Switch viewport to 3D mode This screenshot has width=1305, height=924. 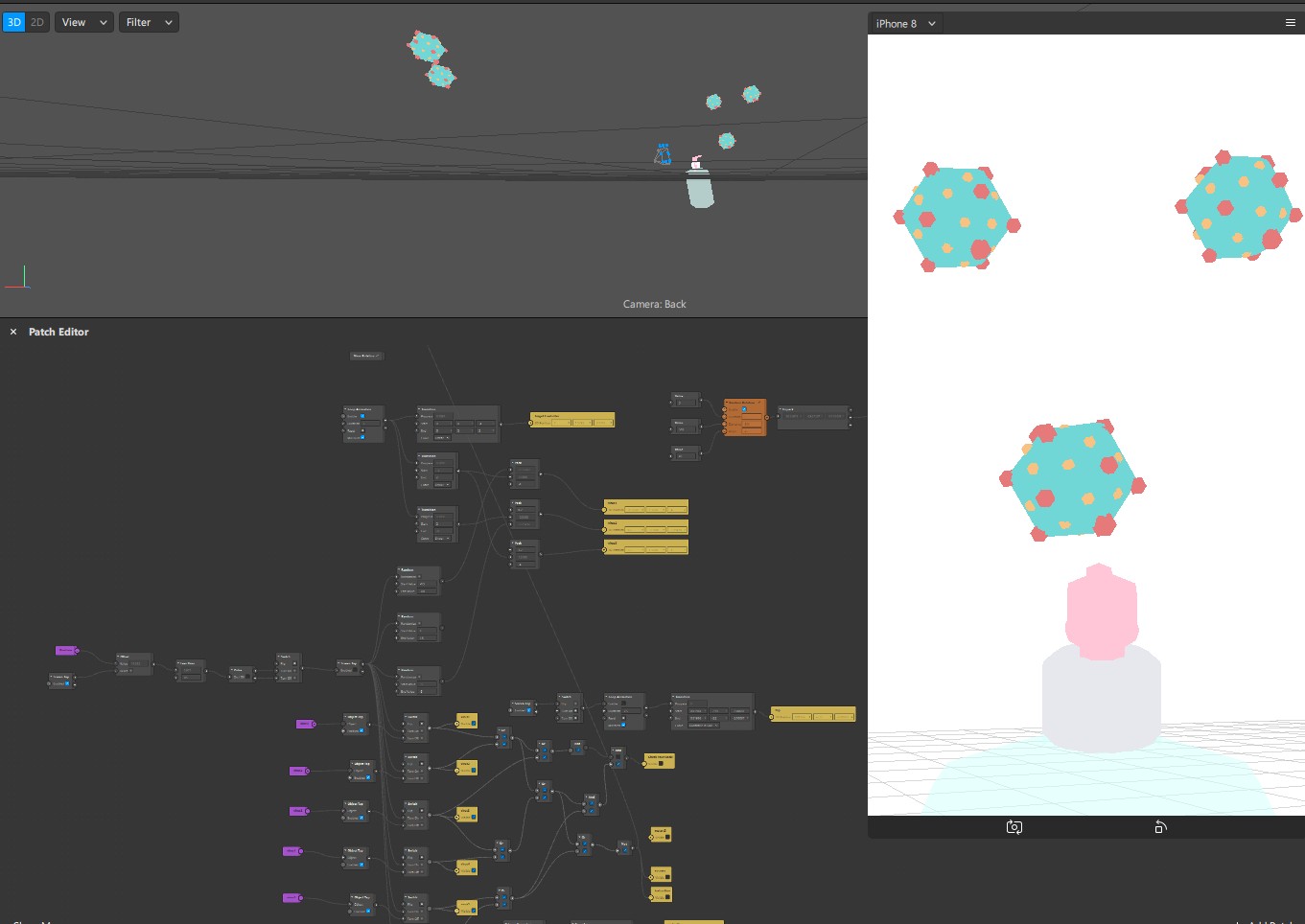(13, 22)
